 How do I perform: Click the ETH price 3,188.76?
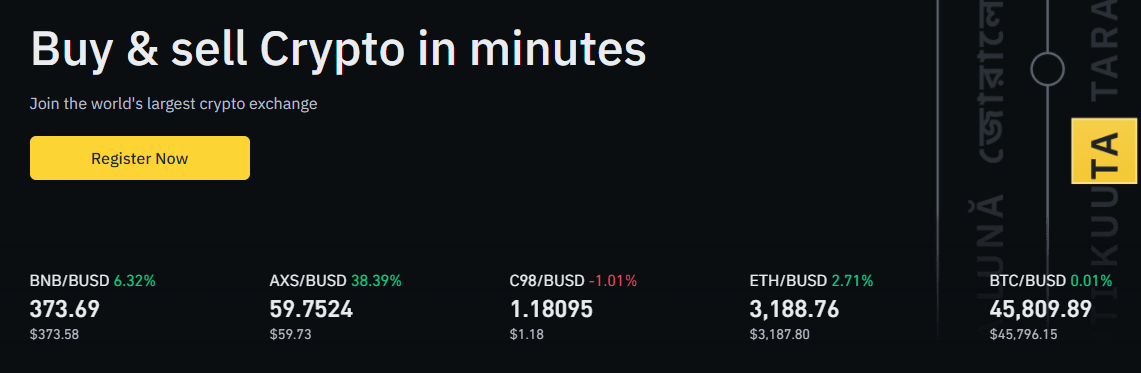coord(794,309)
